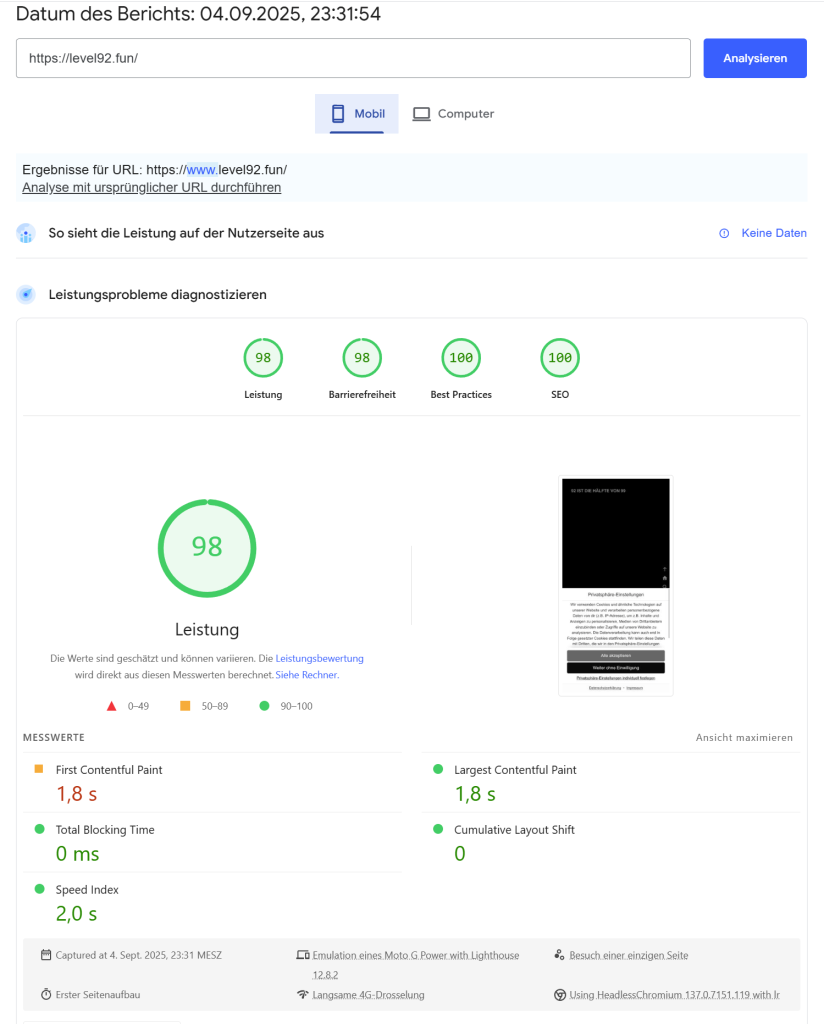Image resolution: width=824 pixels, height=1024 pixels.
Task: Jump to the Leistung score gauge 98
Action: tap(263, 358)
